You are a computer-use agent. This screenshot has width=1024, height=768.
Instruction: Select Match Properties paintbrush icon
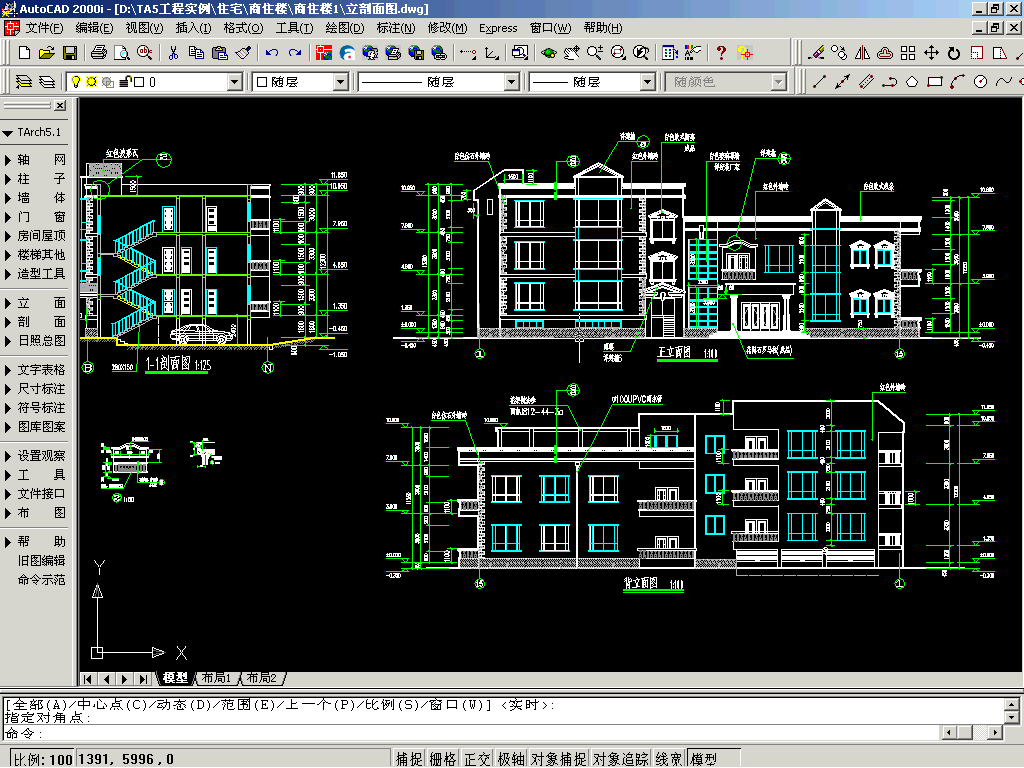(x=243, y=53)
